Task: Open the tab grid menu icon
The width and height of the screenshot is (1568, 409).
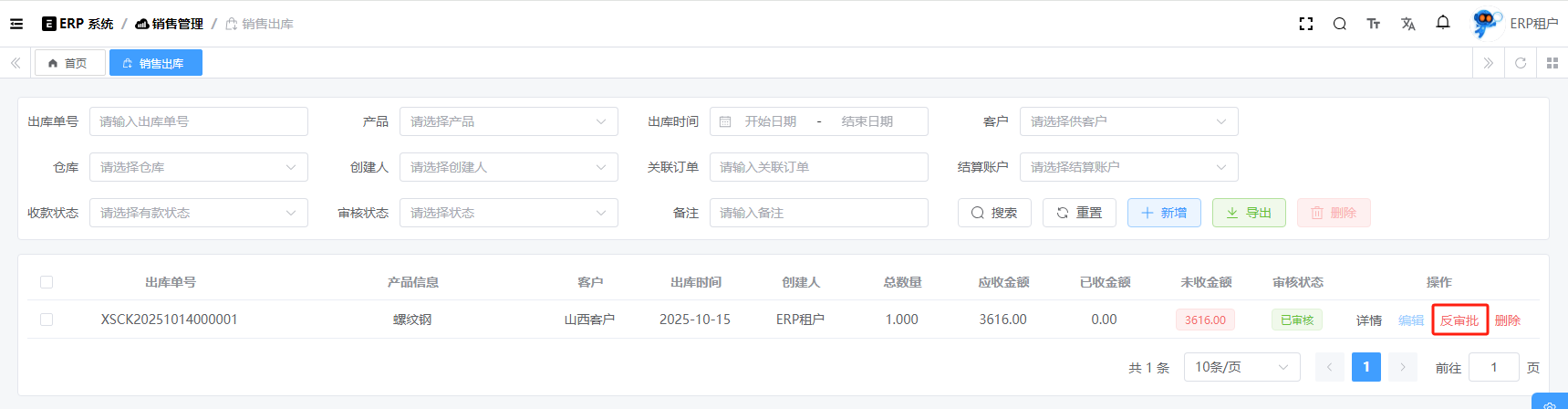Action: [x=1552, y=63]
